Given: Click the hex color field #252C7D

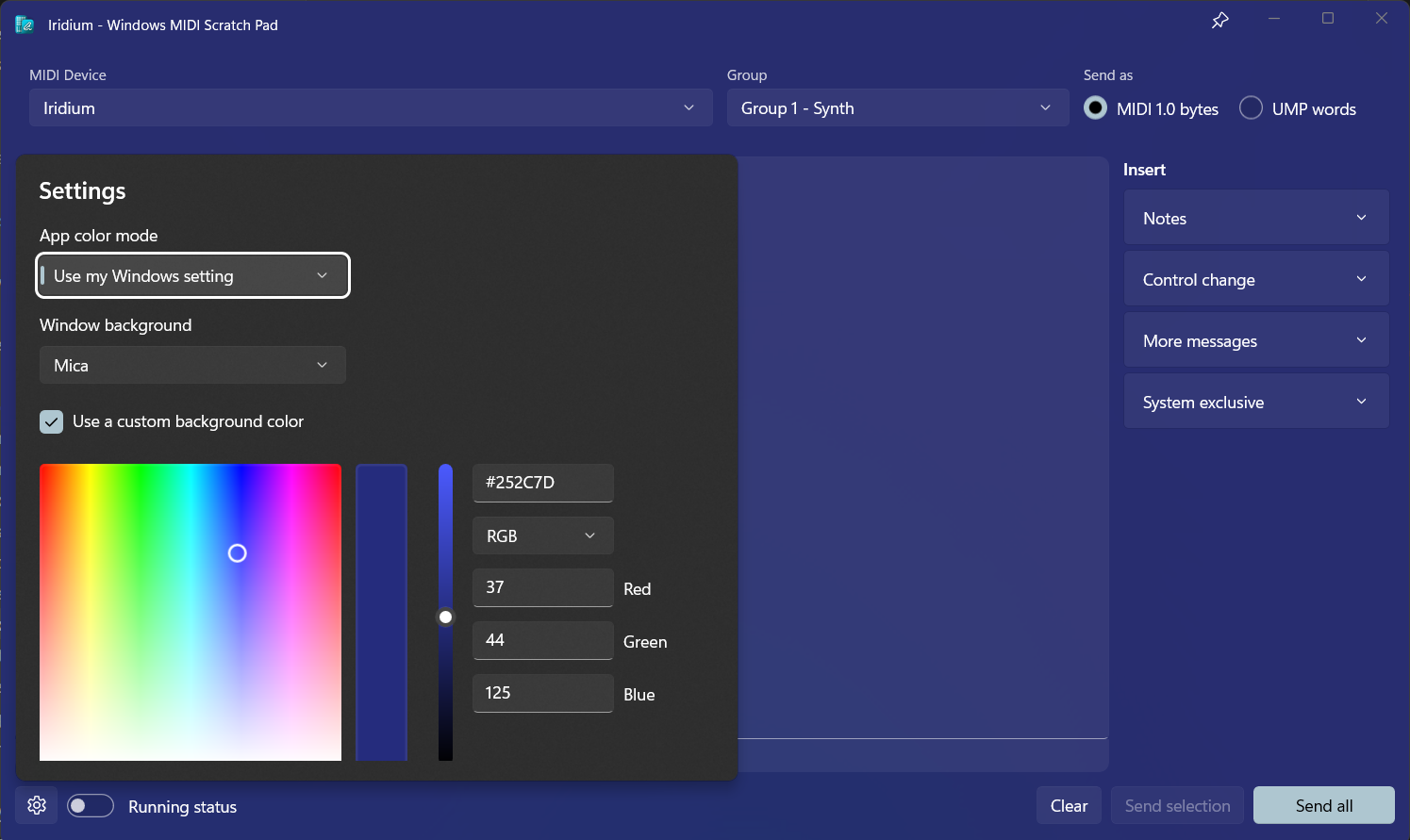Looking at the screenshot, I should pos(542,483).
